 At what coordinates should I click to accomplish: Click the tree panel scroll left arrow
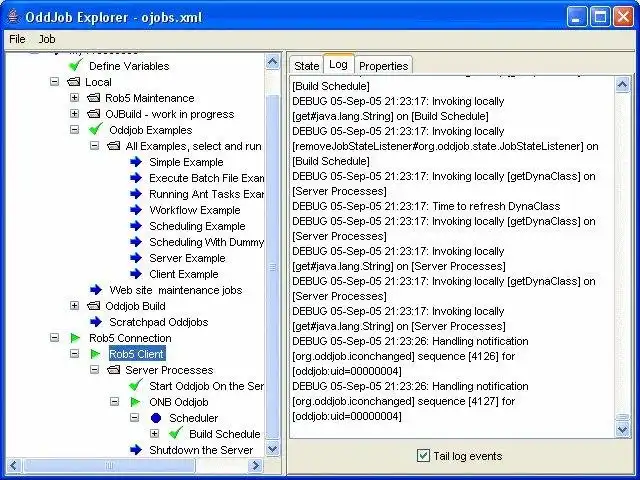[14, 465]
